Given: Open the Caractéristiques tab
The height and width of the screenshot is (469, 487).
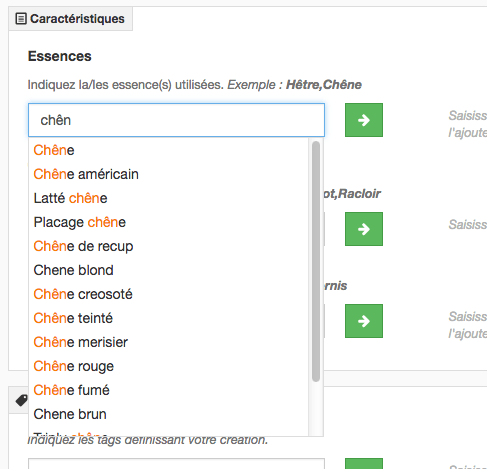Looking at the screenshot, I should (x=71, y=19).
